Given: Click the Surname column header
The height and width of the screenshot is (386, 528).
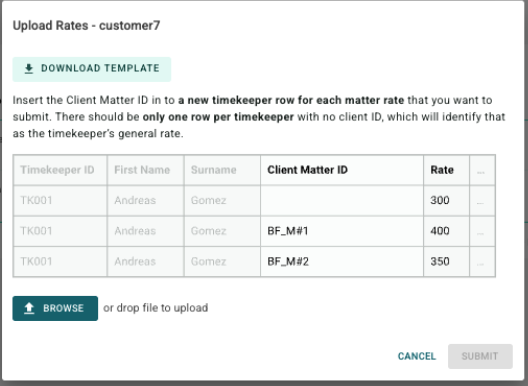Looking at the screenshot, I should point(222,170).
